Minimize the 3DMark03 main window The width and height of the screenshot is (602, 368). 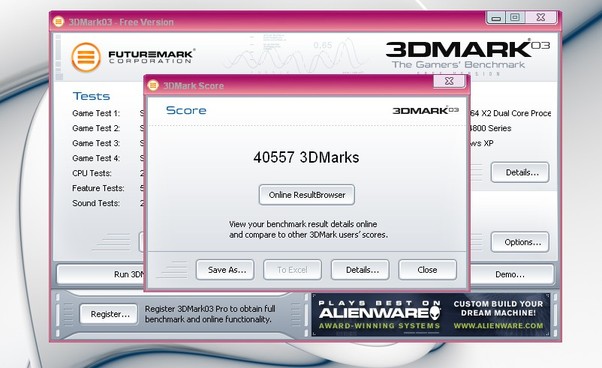pos(496,17)
